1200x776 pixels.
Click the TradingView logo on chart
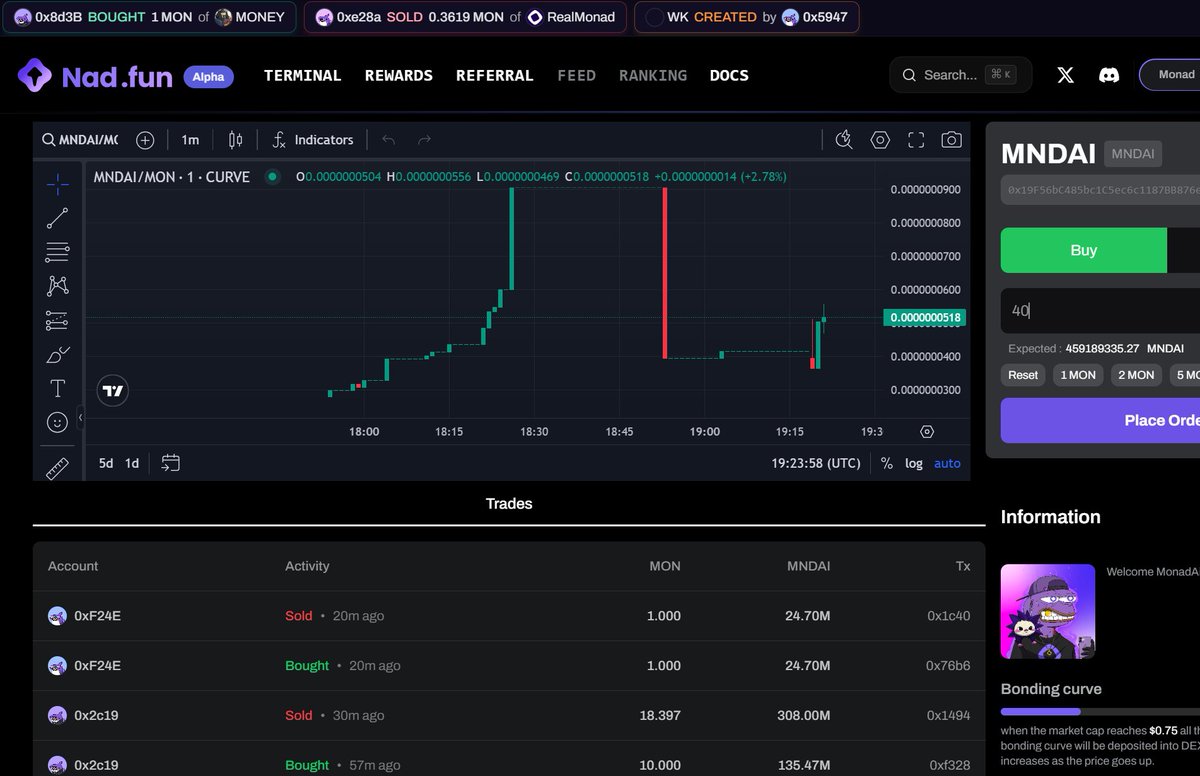pos(113,391)
